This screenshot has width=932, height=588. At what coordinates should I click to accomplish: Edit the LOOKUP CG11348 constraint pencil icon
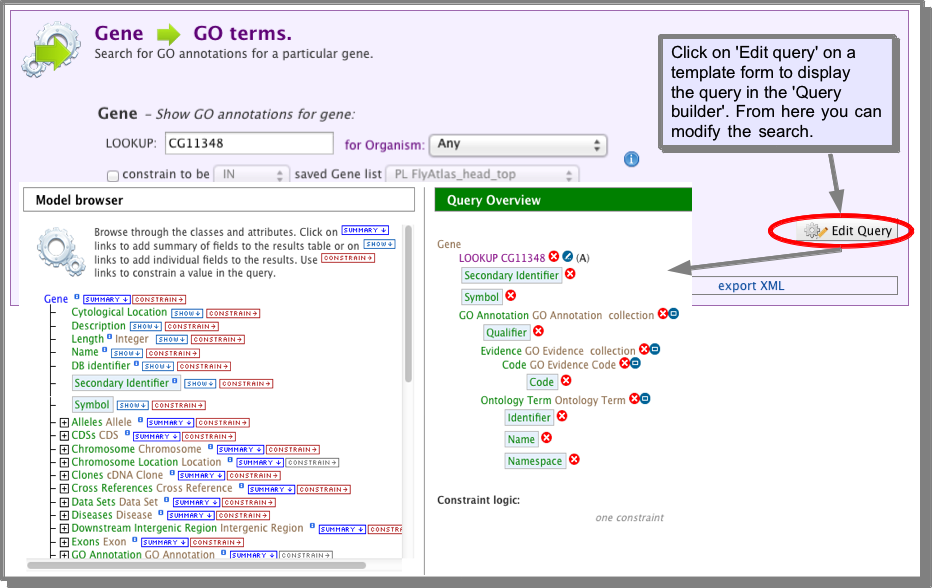point(568,256)
